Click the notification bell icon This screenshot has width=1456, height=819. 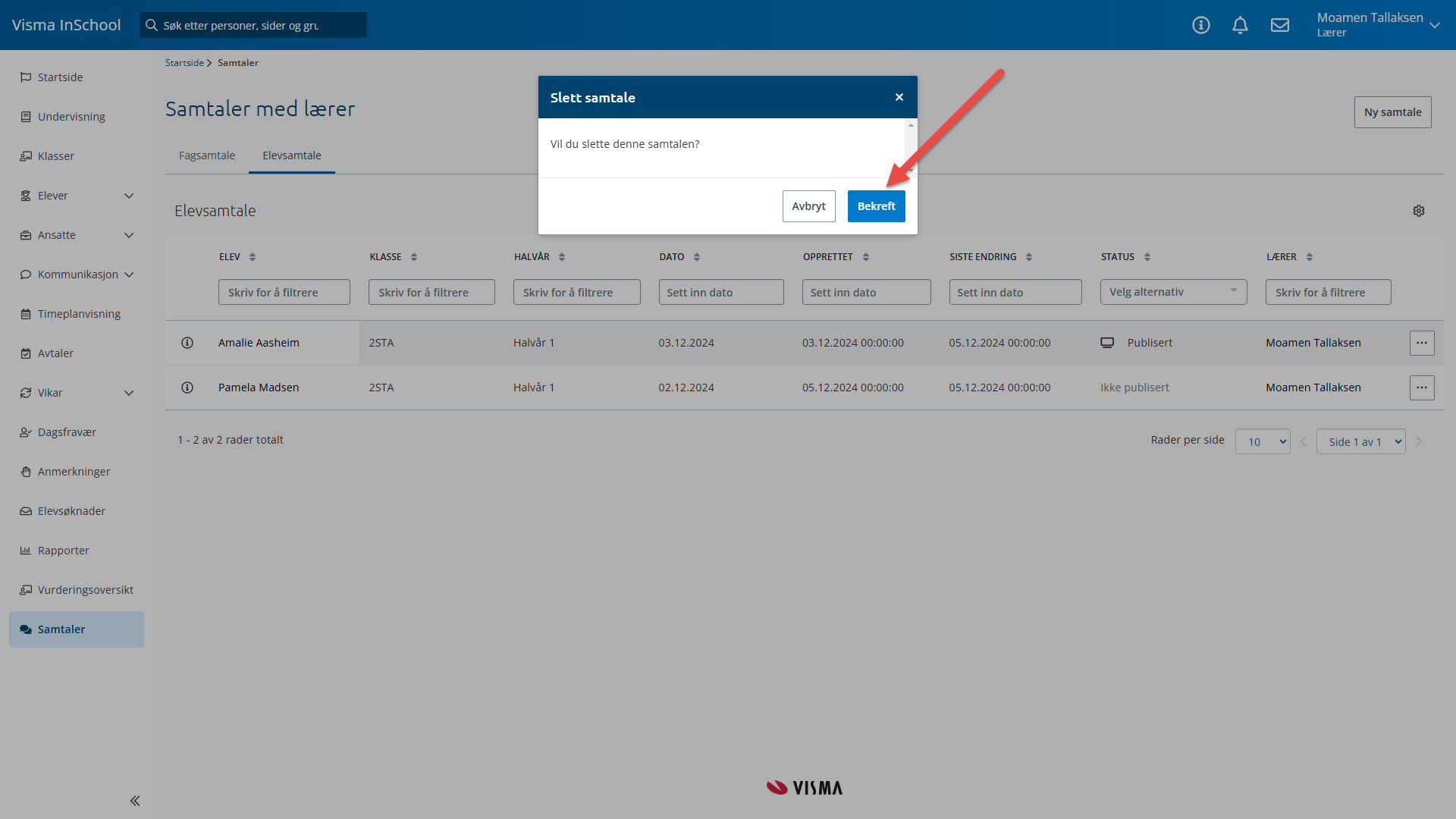coord(1240,25)
